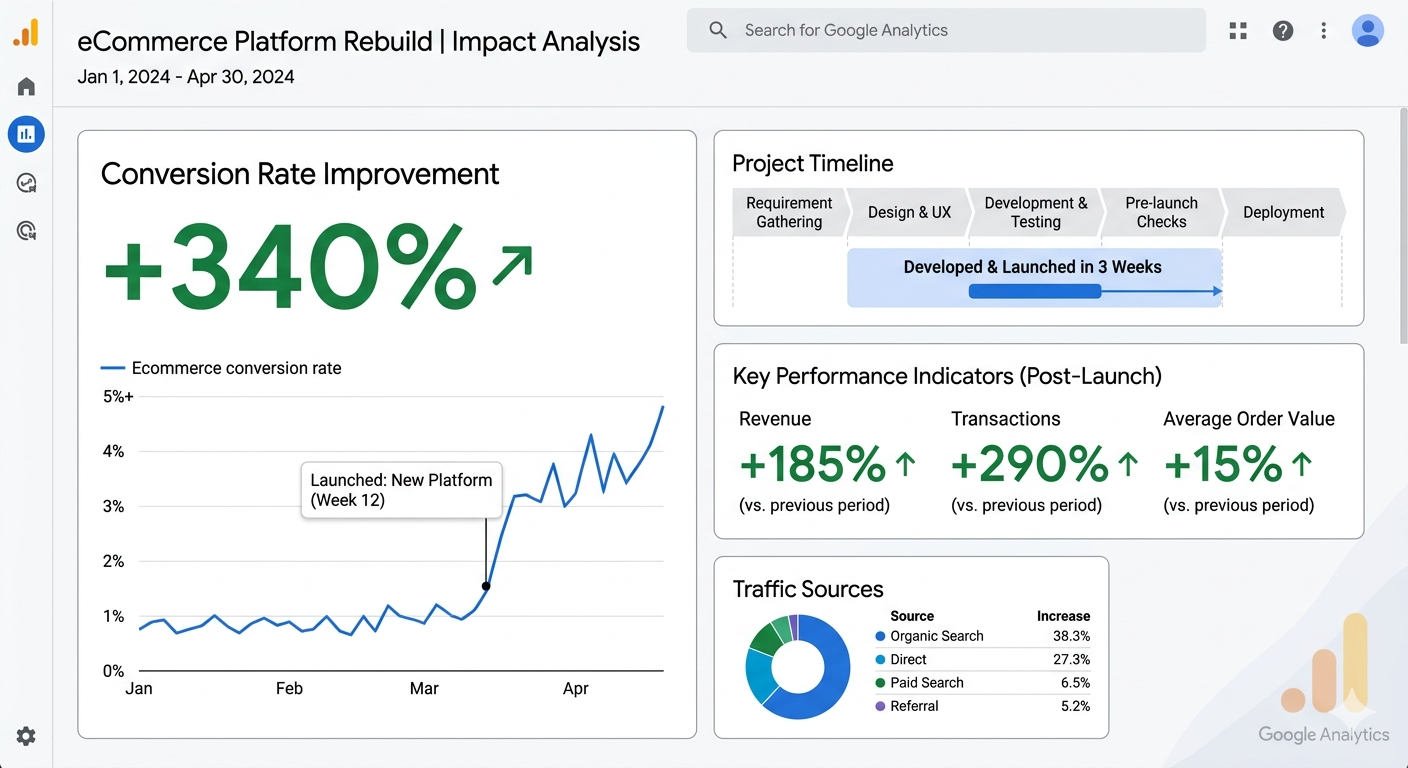Open the Home icon in left sidebar
Image resolution: width=1408 pixels, height=768 pixels.
click(26, 87)
